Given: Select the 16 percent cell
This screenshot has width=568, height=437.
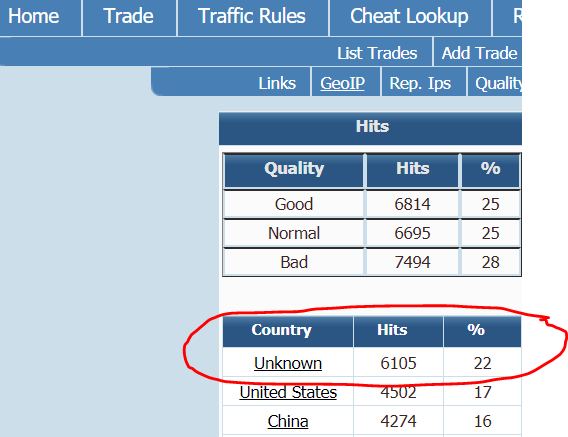Looking at the screenshot, I should [483, 421].
